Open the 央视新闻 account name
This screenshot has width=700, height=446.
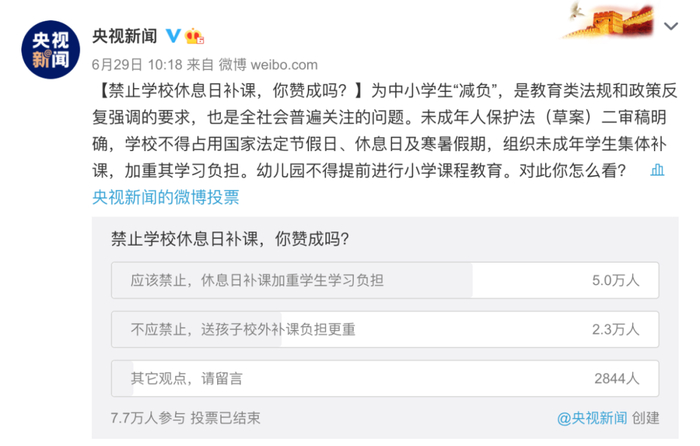[125, 36]
